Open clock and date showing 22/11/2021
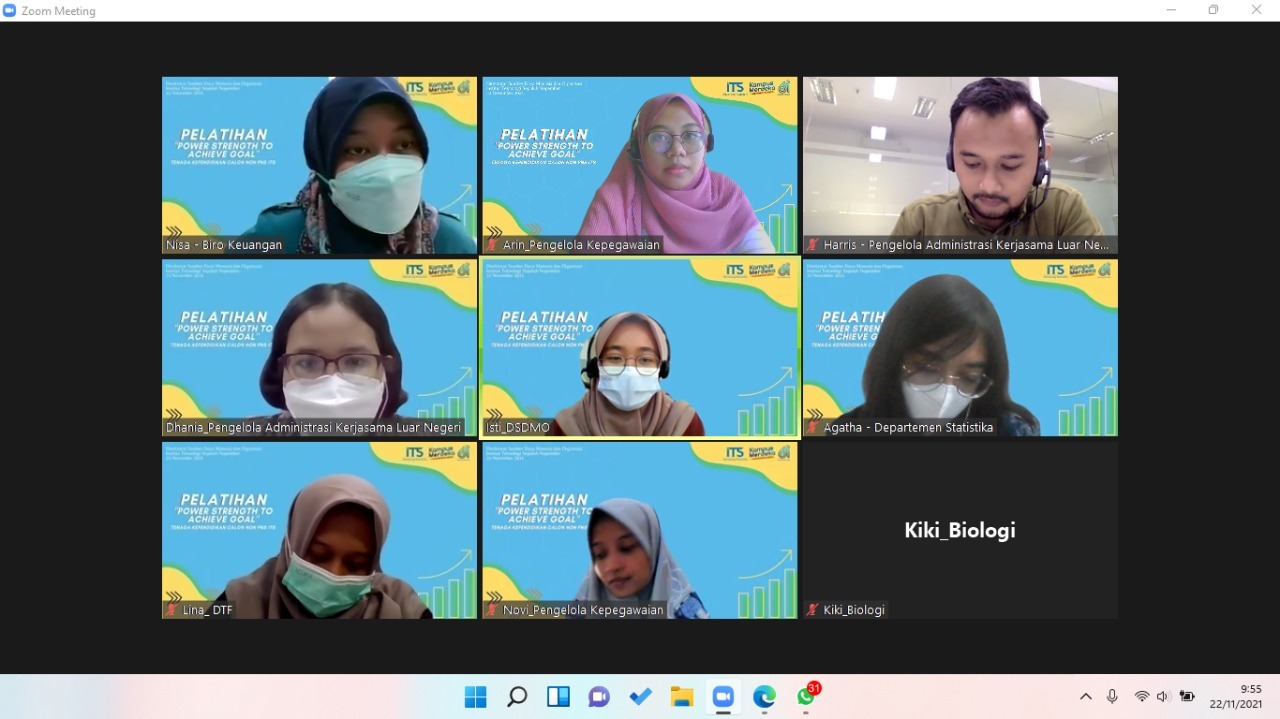 (x=1236, y=697)
